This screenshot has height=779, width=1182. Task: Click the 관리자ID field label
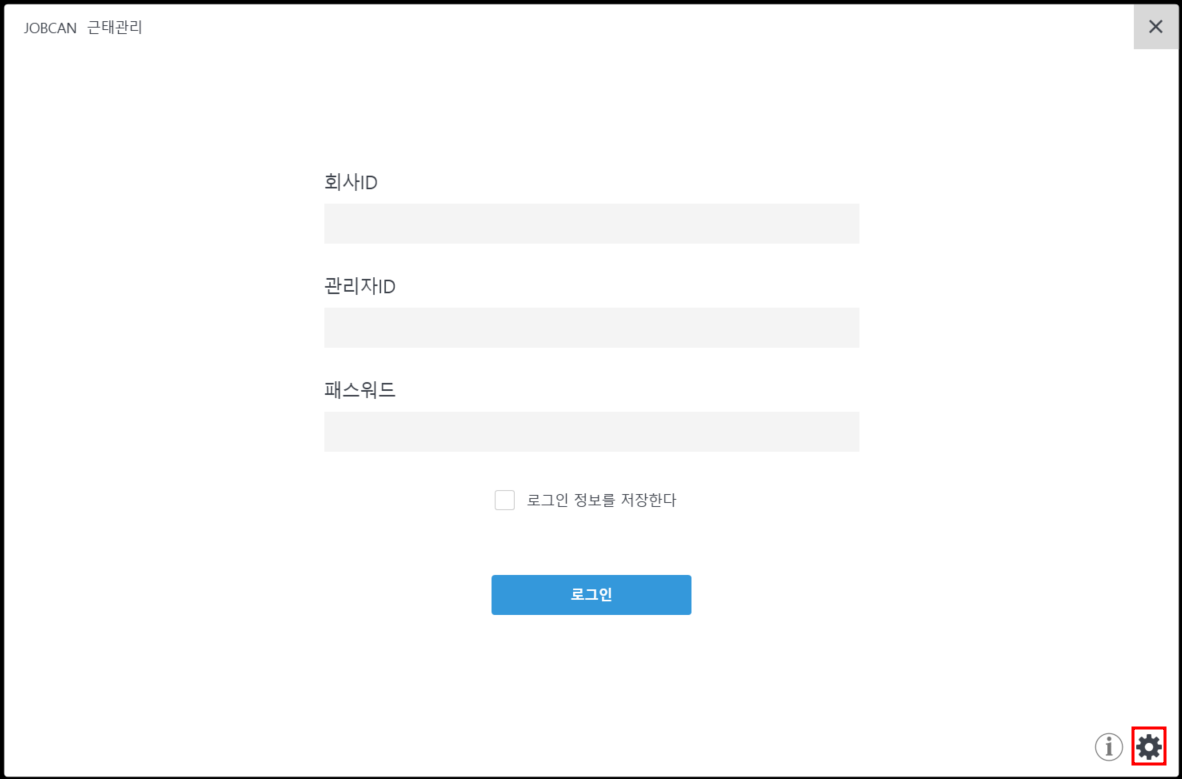click(x=360, y=287)
